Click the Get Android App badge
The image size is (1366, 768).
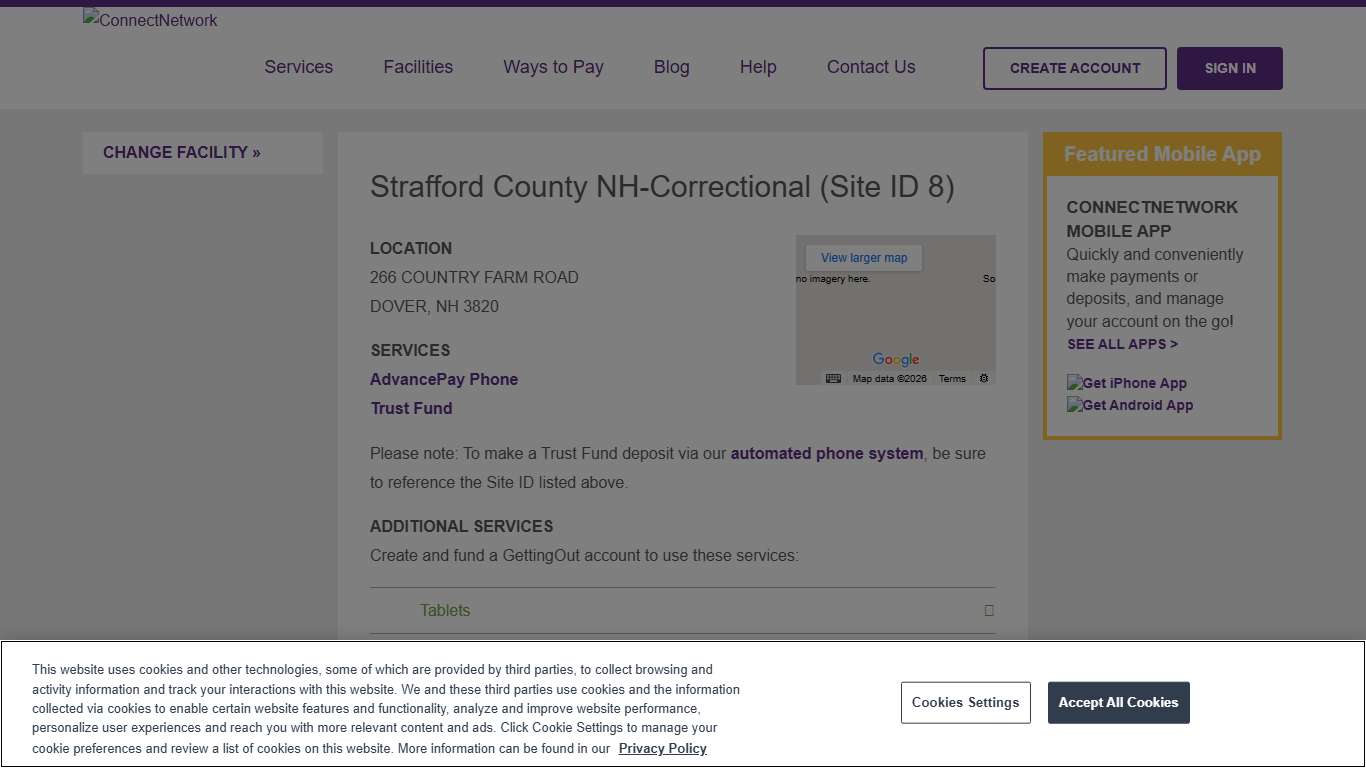[1129, 405]
